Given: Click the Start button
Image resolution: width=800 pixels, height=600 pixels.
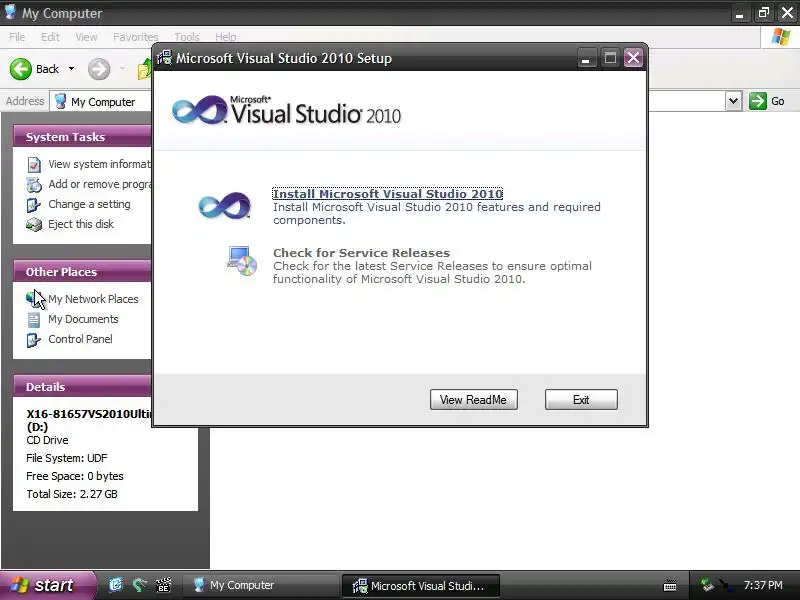Looking at the screenshot, I should pyautogui.click(x=47, y=585).
